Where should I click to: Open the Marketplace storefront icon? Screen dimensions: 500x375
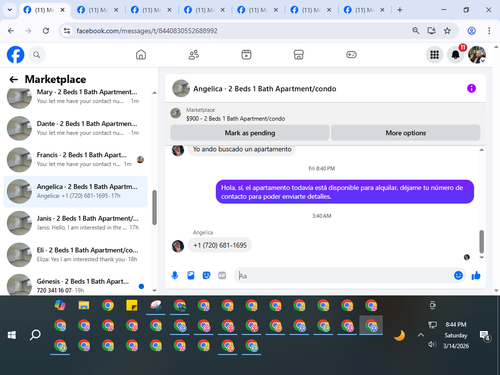299,55
